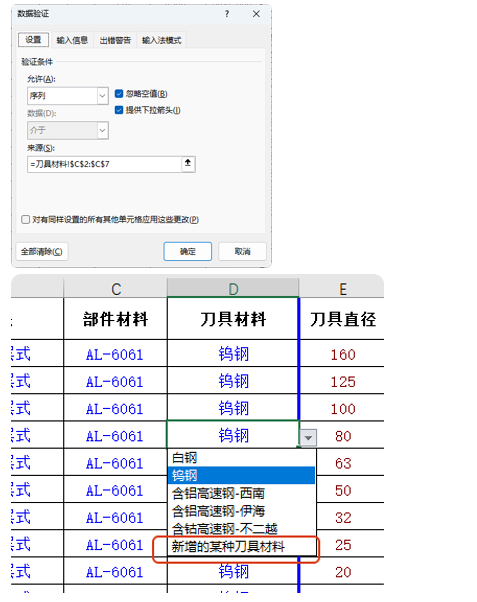Toggle the 忽略空值 checkbox
Image resolution: width=477 pixels, height=602 pixels.
coord(119,94)
